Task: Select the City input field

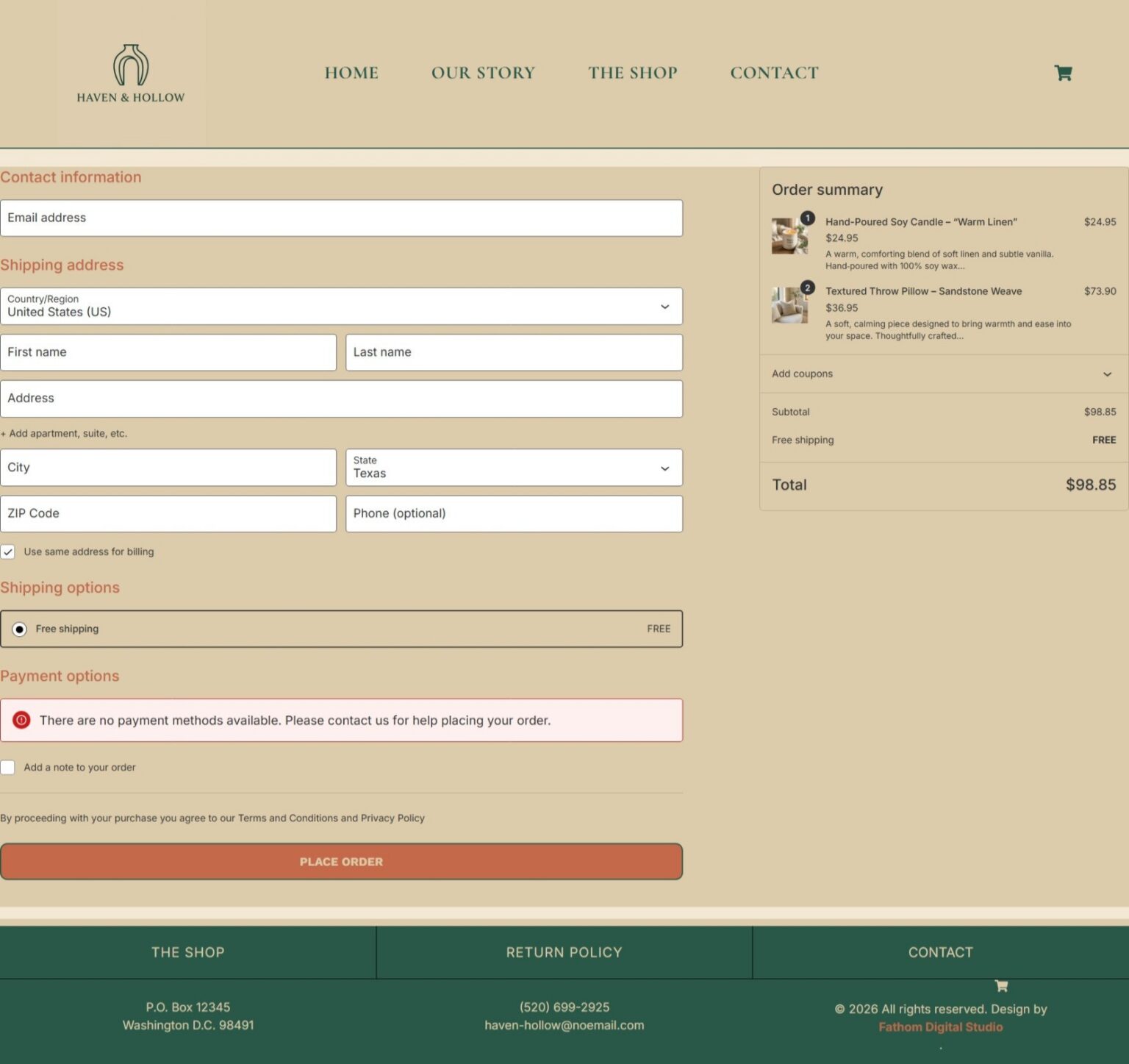Action: click(168, 468)
